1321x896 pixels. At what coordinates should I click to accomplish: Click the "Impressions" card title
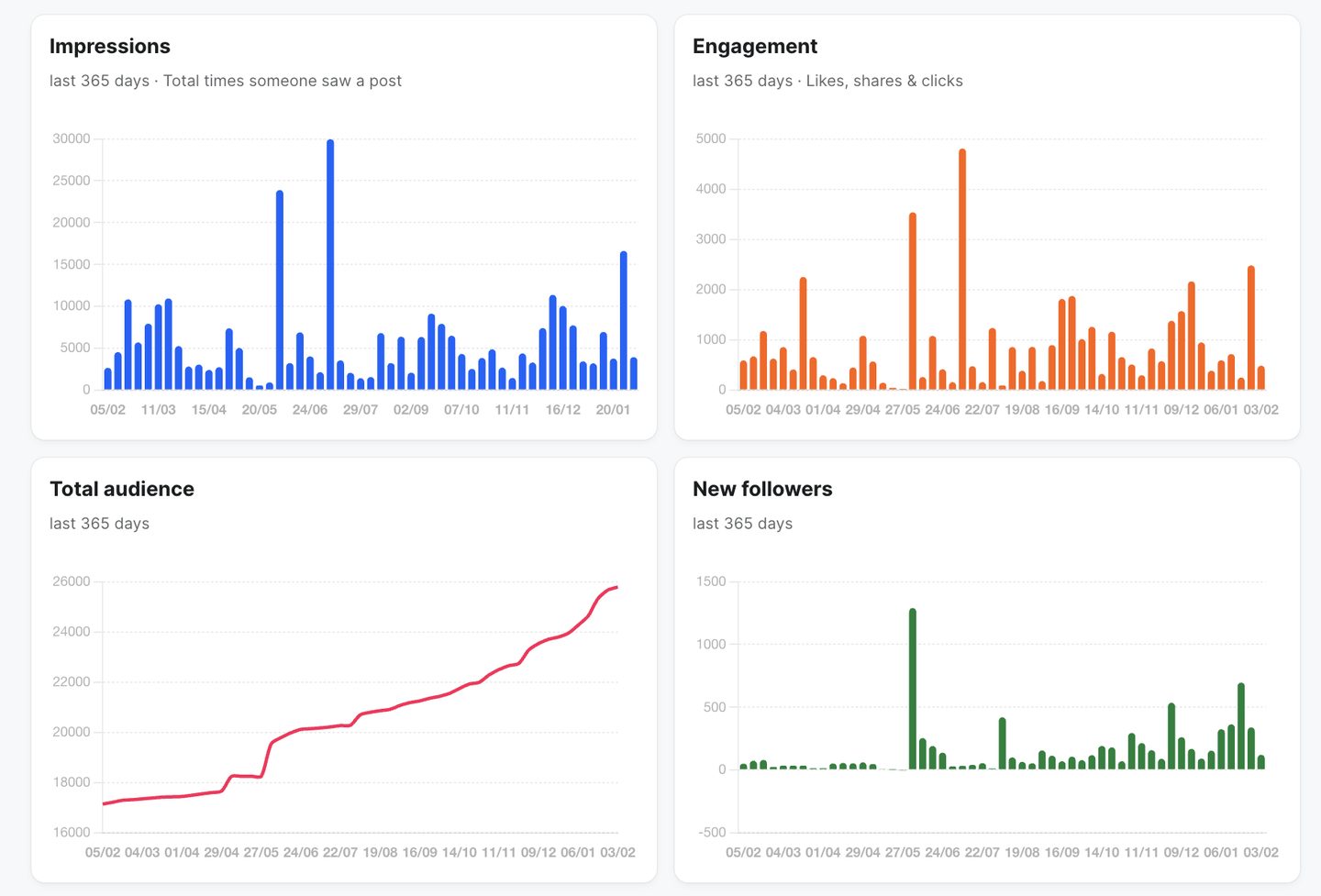pyautogui.click(x=110, y=46)
